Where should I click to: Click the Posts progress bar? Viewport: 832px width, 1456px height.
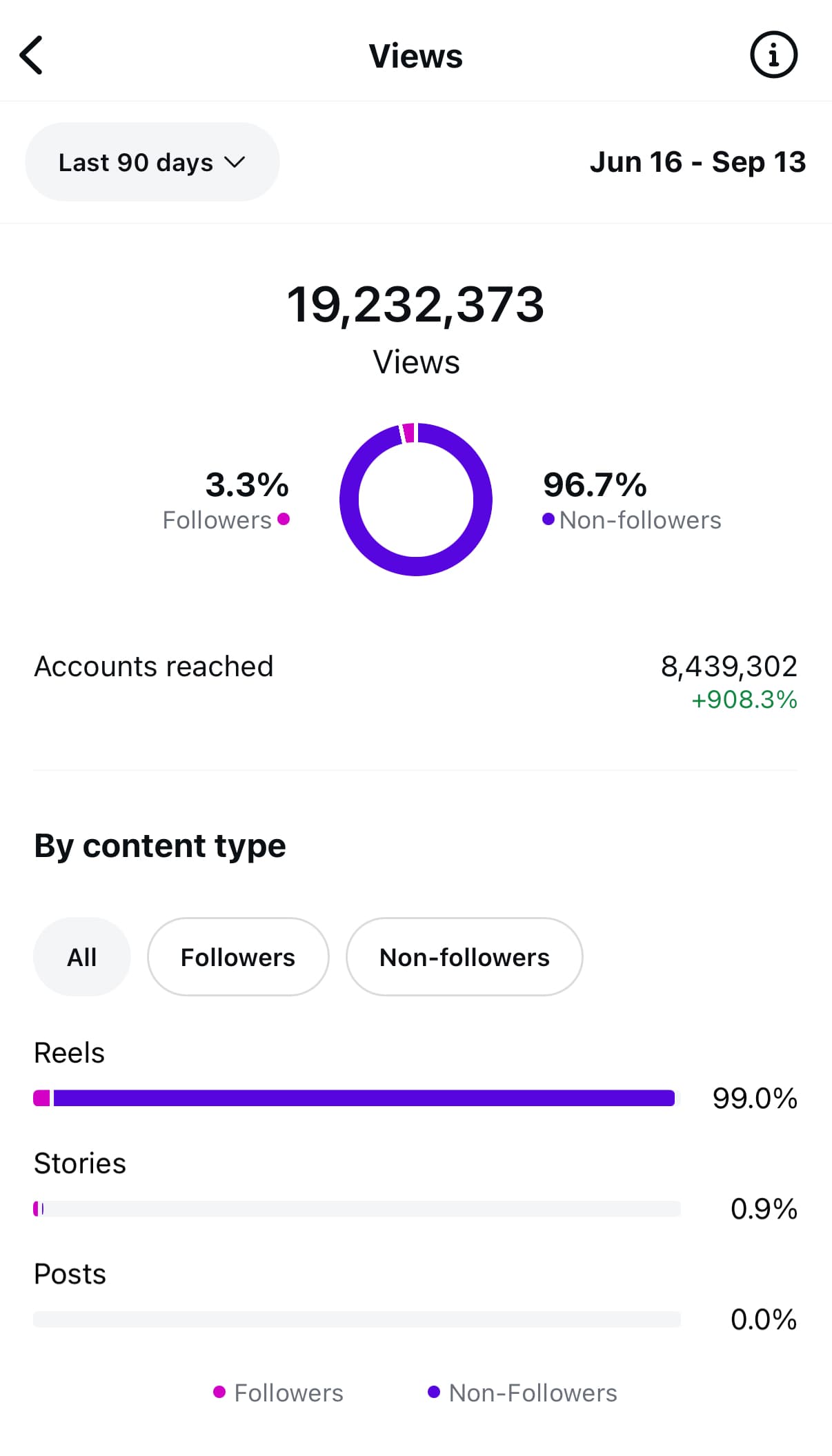tap(356, 1319)
